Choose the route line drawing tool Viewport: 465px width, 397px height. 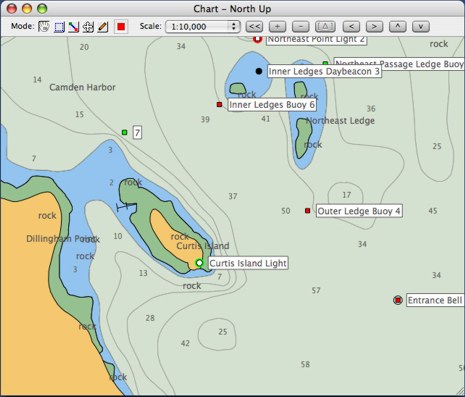click(x=73, y=27)
